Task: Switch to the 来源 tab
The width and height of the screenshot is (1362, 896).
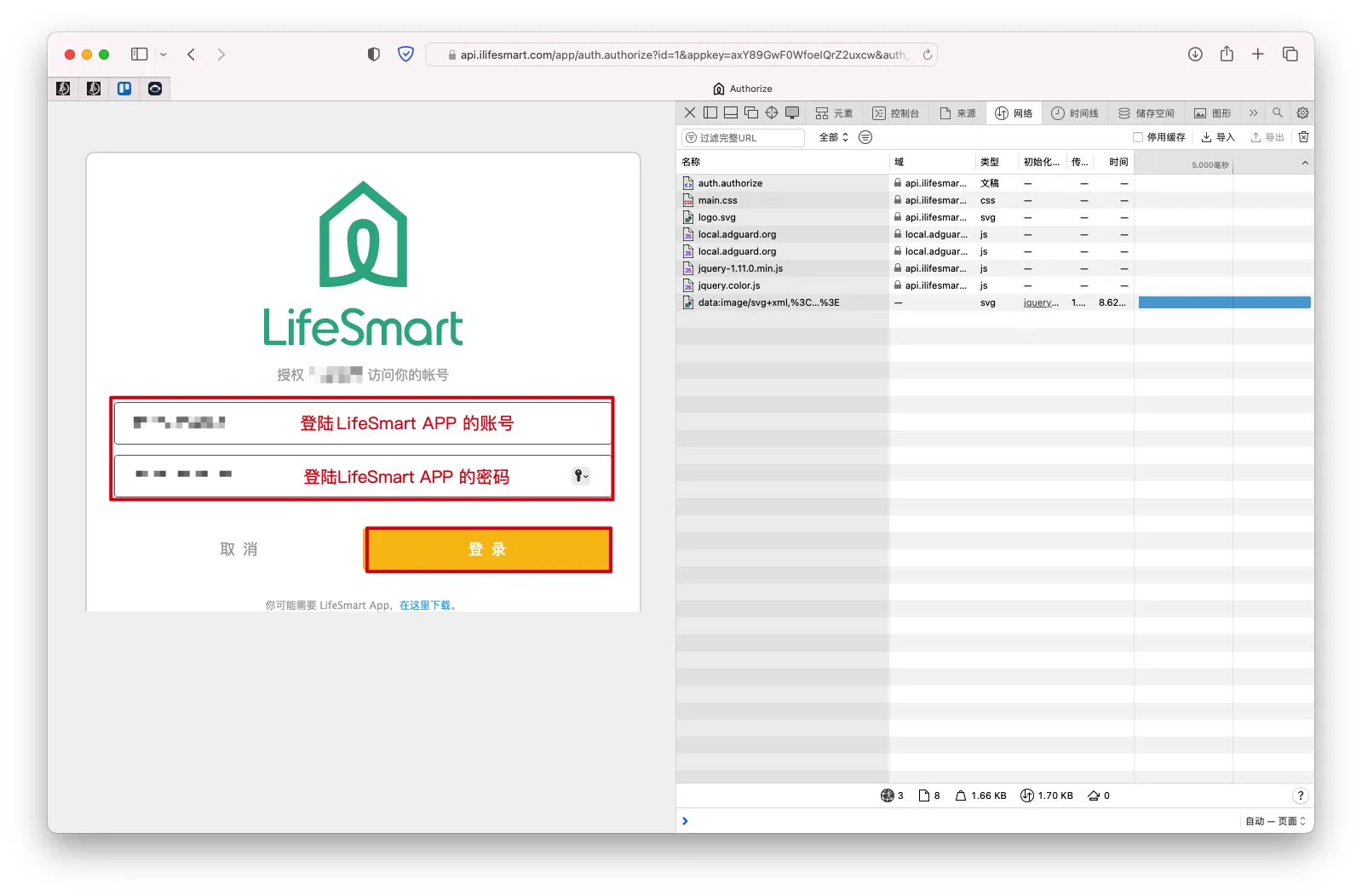Action: 958,112
